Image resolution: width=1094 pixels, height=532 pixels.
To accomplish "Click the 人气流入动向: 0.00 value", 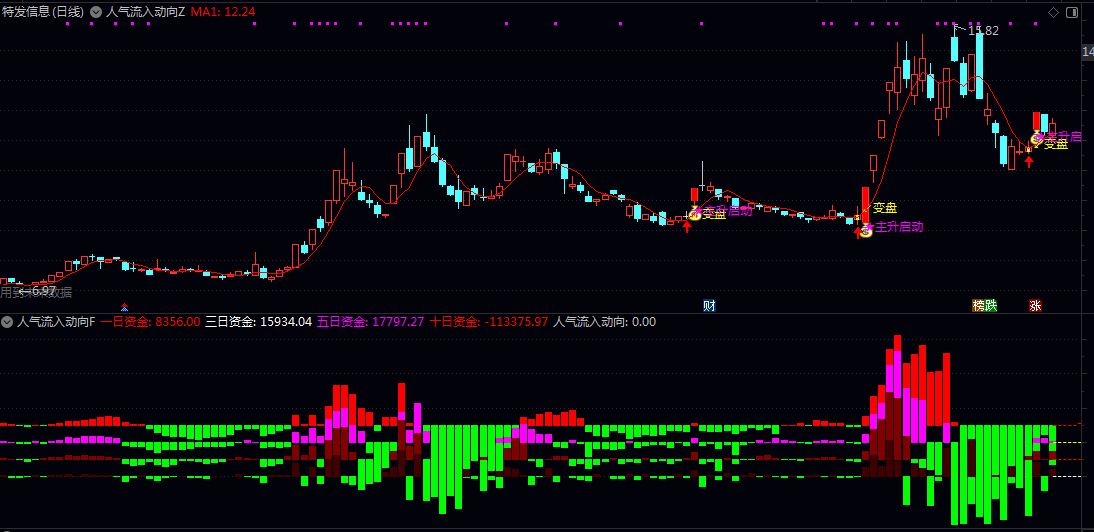I will pyautogui.click(x=604, y=322).
